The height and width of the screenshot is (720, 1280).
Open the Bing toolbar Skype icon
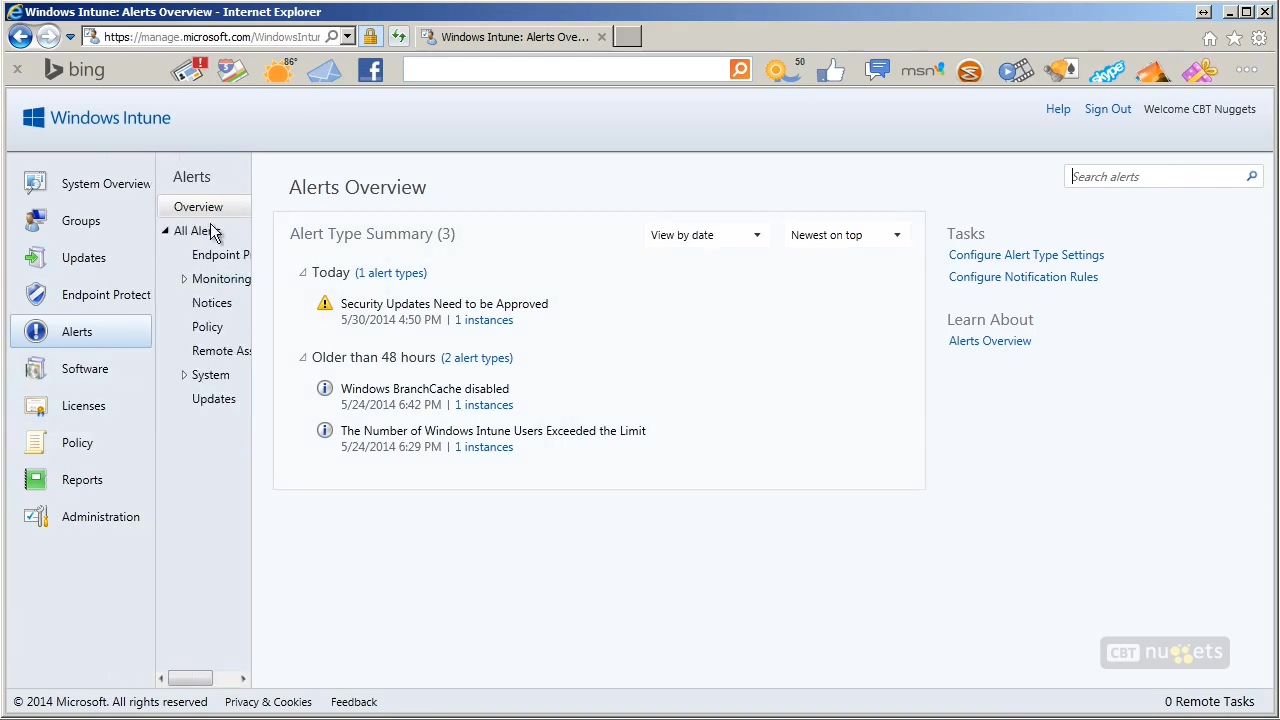[1107, 71]
